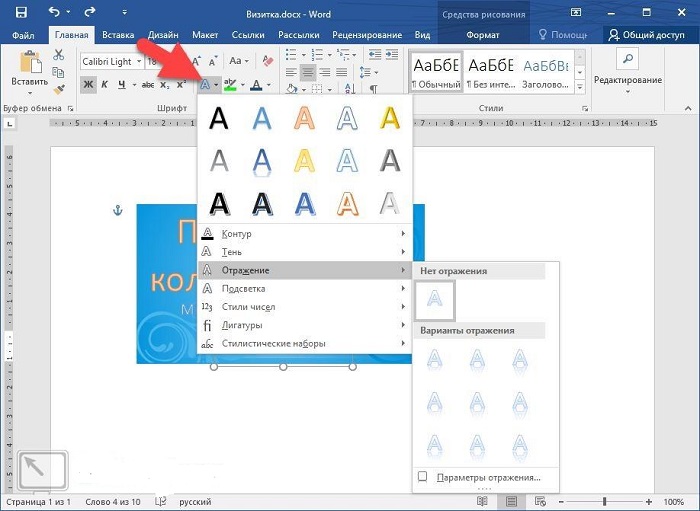
Task: Toggle Italic formatting (К) in ribbon
Action: pyautogui.click(x=105, y=85)
